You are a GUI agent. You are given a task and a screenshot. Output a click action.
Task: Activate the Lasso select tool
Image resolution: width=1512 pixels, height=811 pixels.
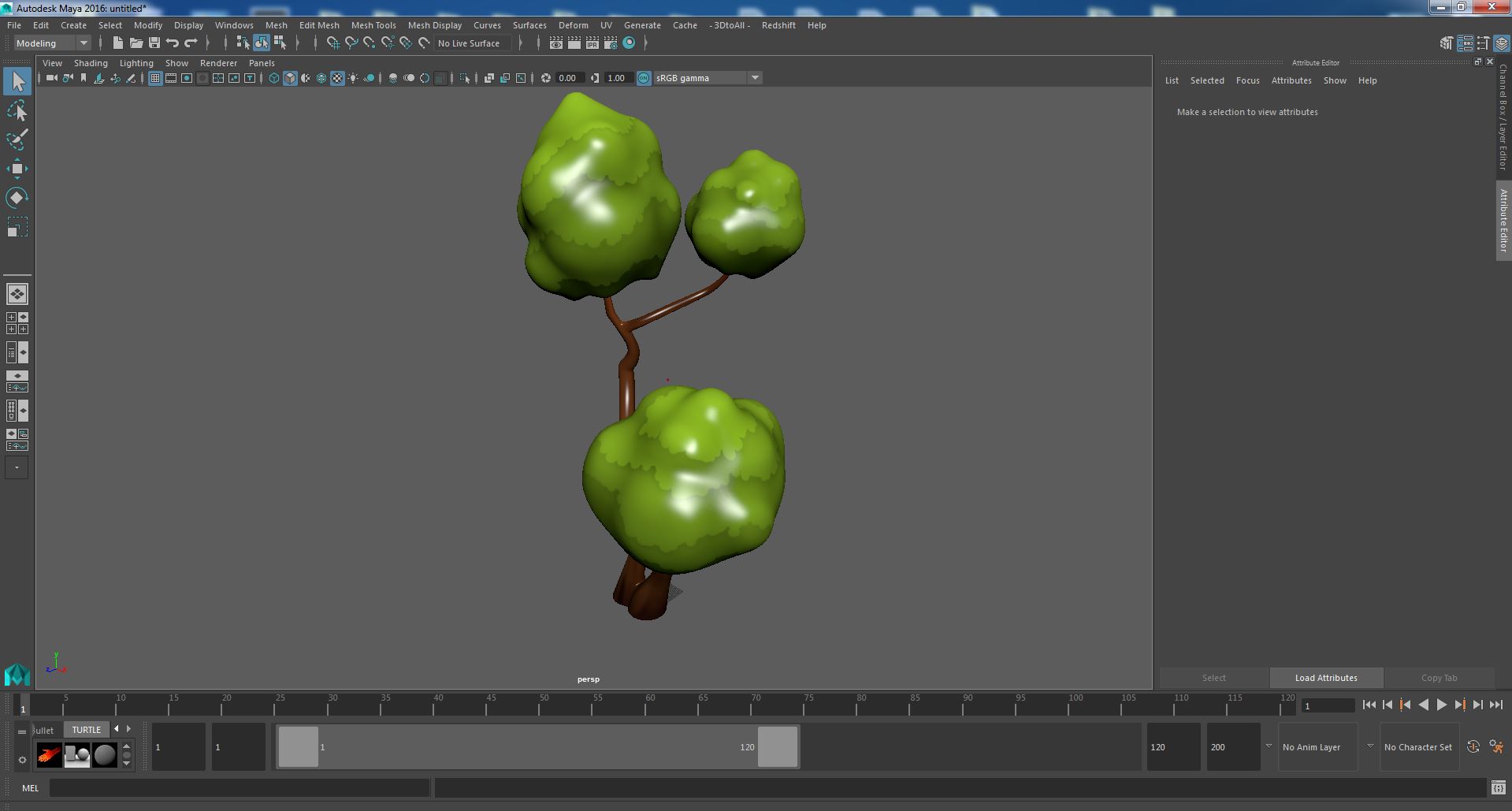point(17,111)
